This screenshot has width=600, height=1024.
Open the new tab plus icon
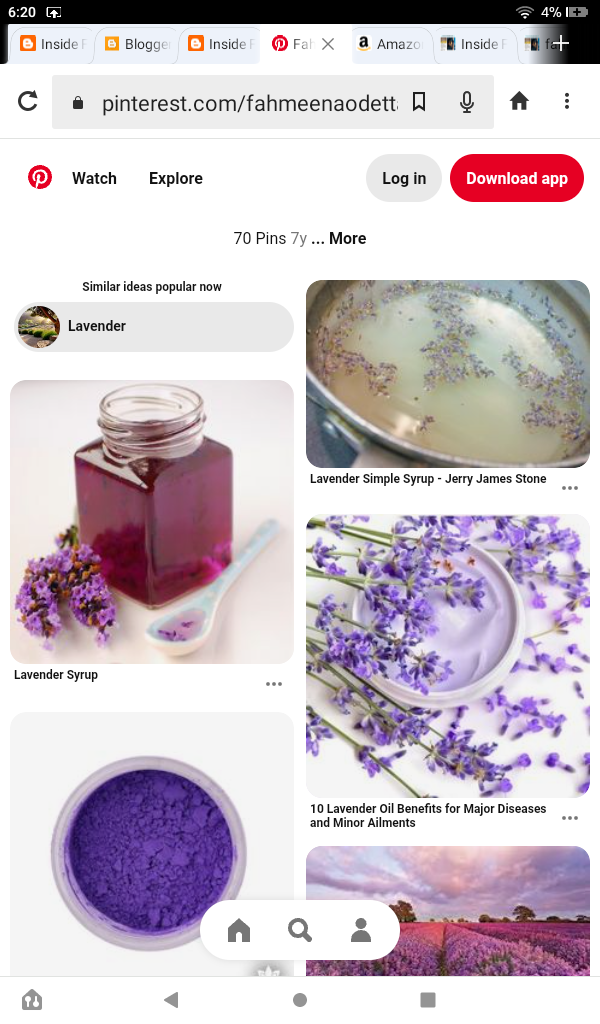(x=560, y=44)
